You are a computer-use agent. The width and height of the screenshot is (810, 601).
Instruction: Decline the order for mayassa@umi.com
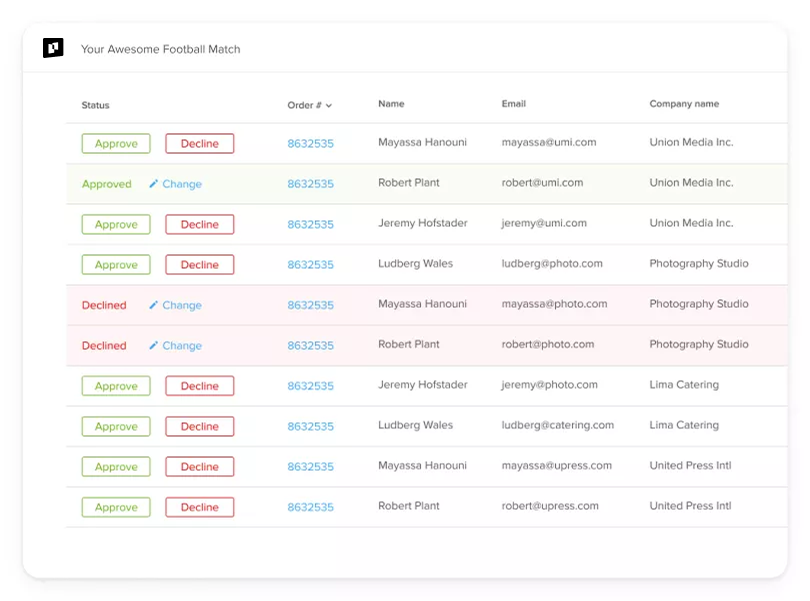pyautogui.click(x=199, y=144)
